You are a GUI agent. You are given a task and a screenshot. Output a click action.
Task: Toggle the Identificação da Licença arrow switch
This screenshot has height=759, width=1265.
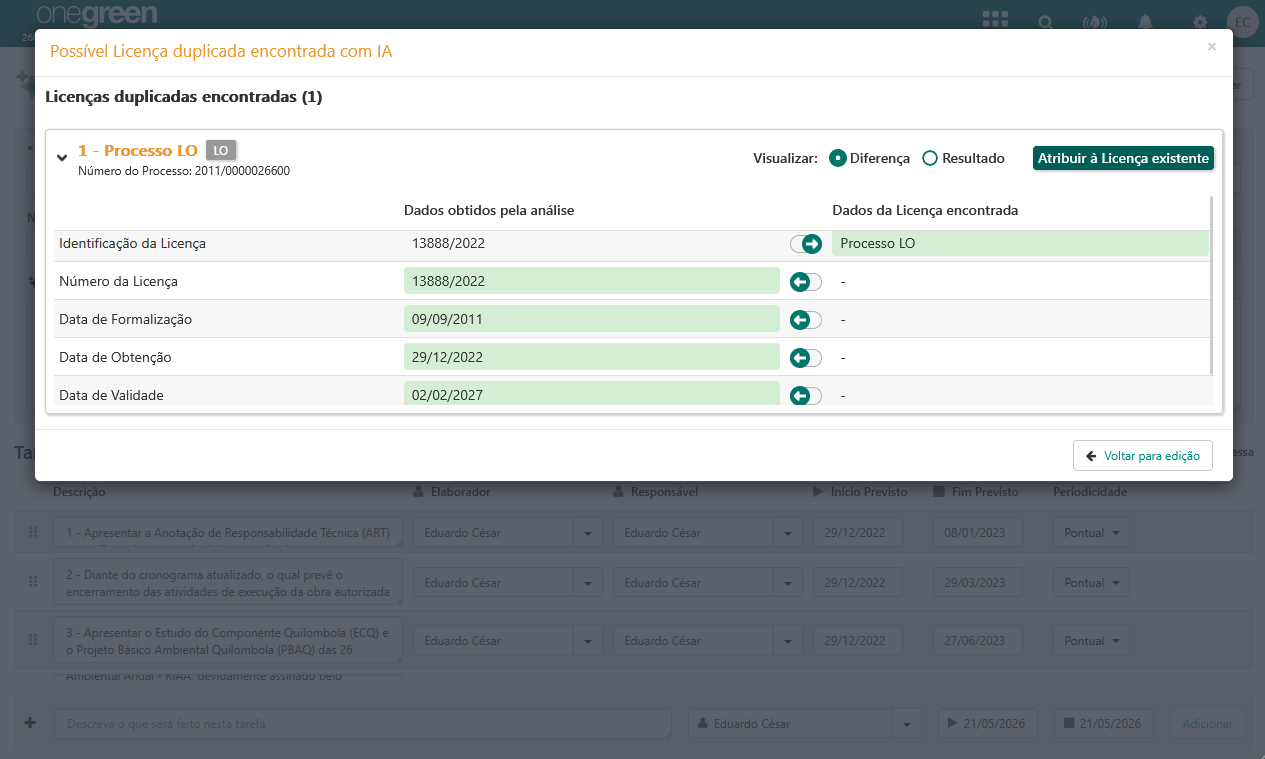tap(806, 244)
